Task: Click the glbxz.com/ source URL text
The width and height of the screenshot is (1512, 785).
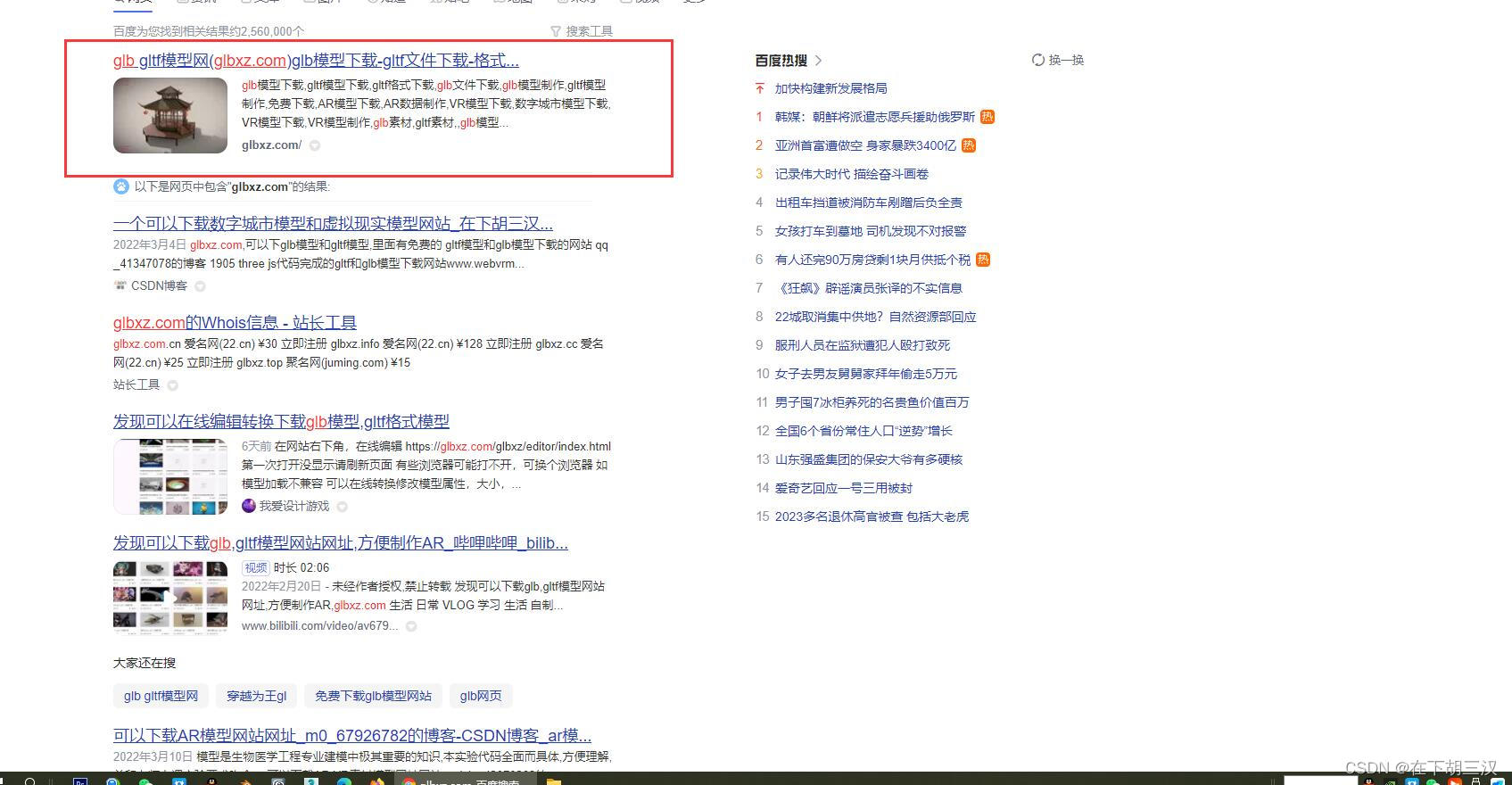Action: (x=271, y=145)
